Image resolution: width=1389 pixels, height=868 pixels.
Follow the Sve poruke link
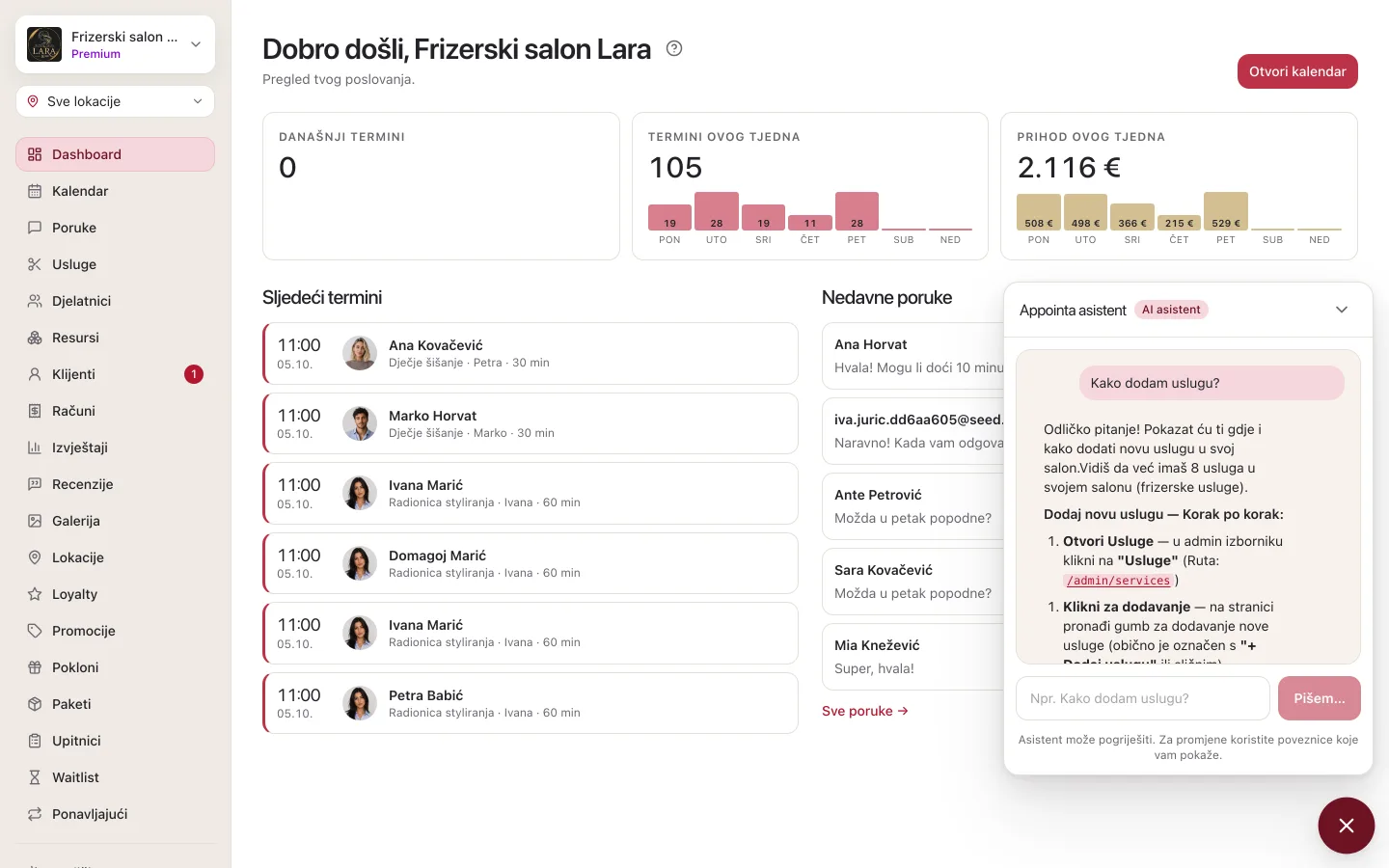point(865,711)
